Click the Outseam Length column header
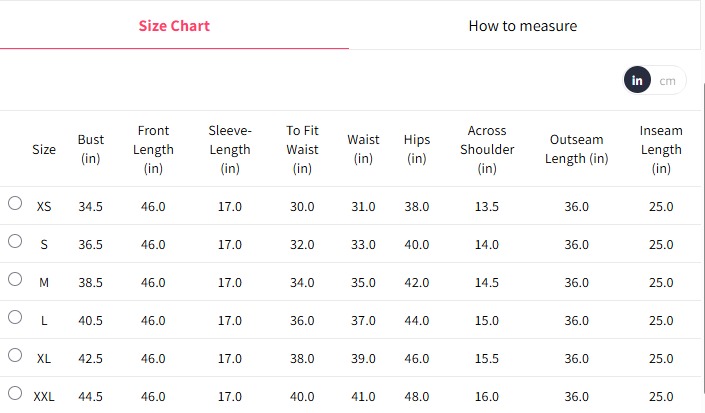The width and height of the screenshot is (705, 413). [577, 149]
